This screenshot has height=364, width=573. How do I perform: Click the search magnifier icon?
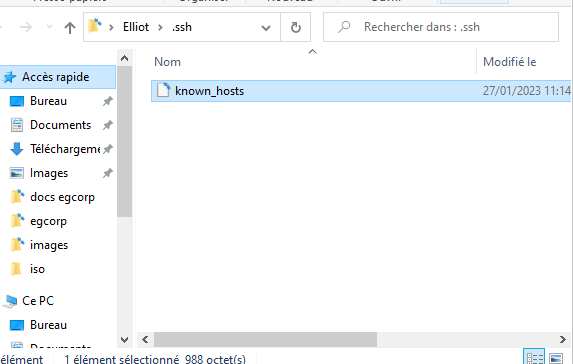pyautogui.click(x=344, y=27)
